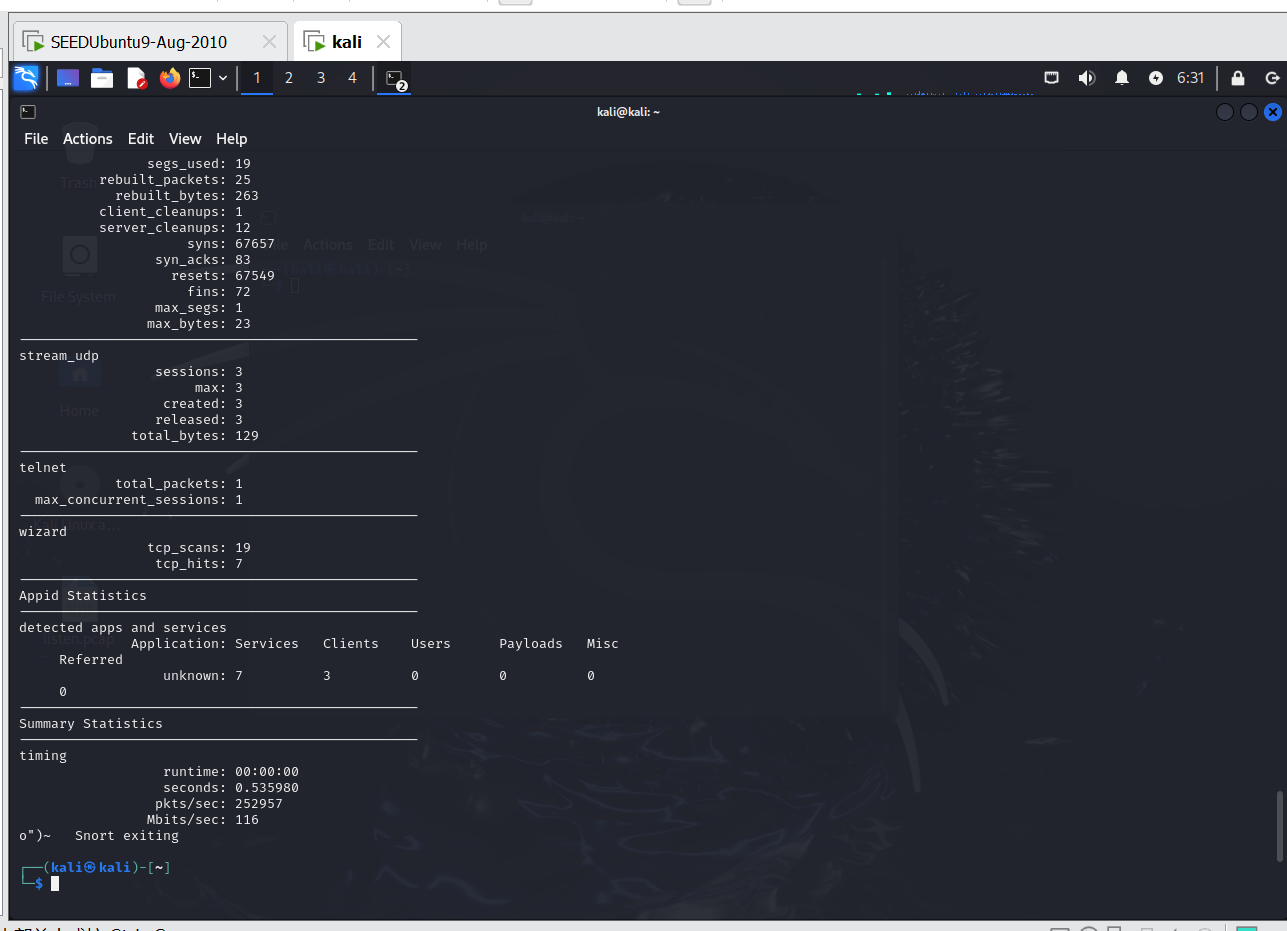The height and width of the screenshot is (931, 1287).
Task: Open the power manager lightning icon
Action: [1156, 78]
